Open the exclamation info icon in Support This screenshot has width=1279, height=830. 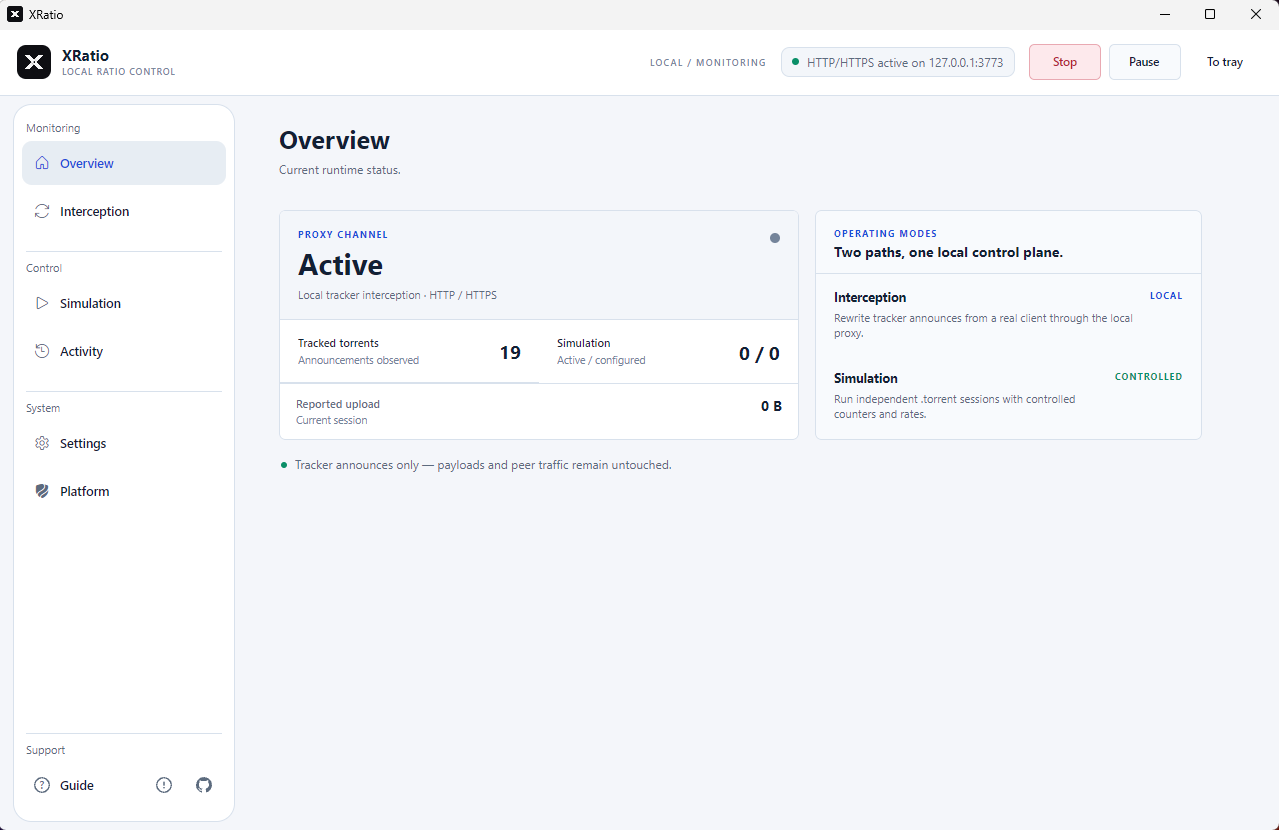164,785
